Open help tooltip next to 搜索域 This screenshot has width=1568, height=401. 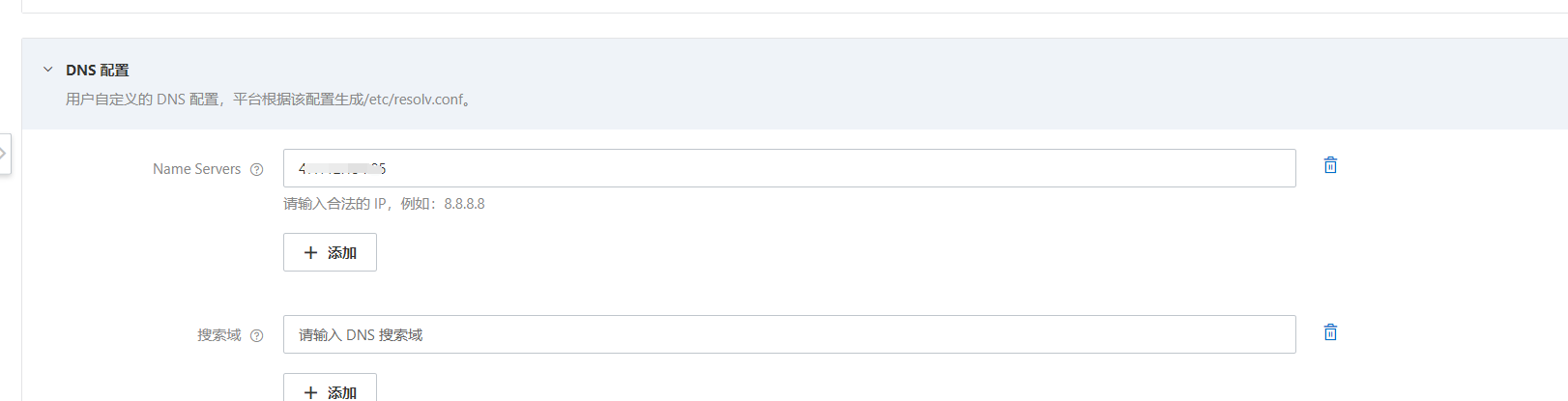pyautogui.click(x=256, y=335)
